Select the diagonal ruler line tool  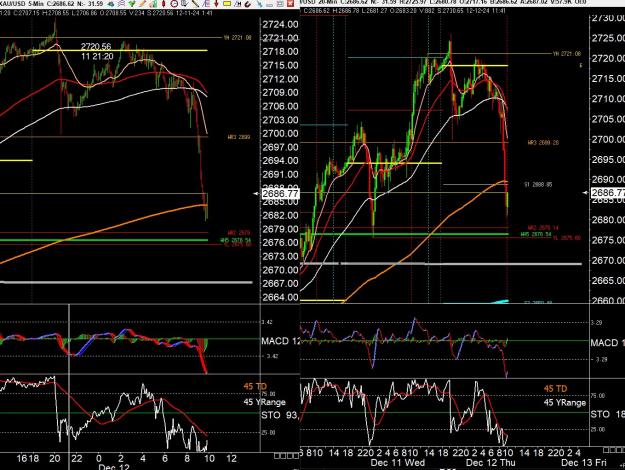[195, 4]
